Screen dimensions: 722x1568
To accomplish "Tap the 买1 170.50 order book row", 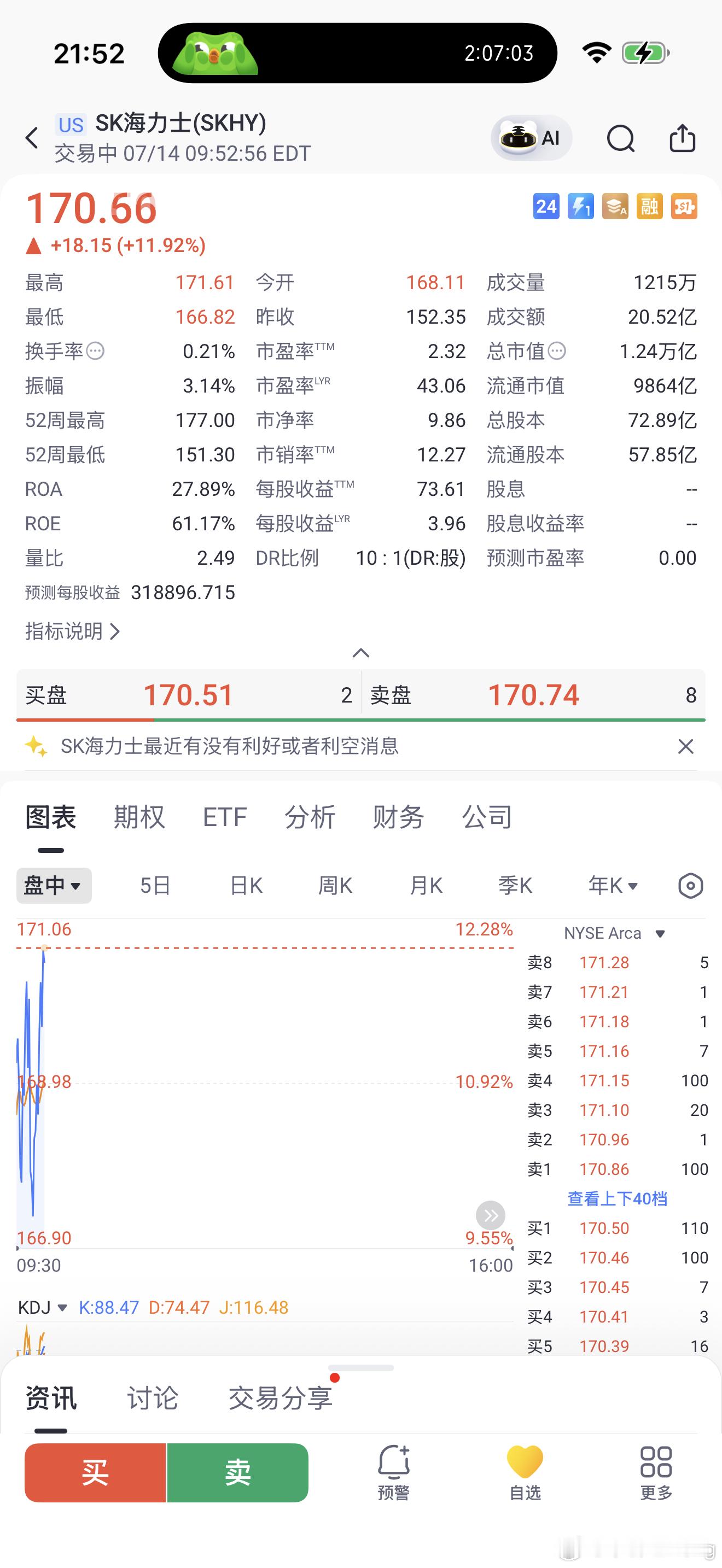I will pyautogui.click(x=618, y=1228).
